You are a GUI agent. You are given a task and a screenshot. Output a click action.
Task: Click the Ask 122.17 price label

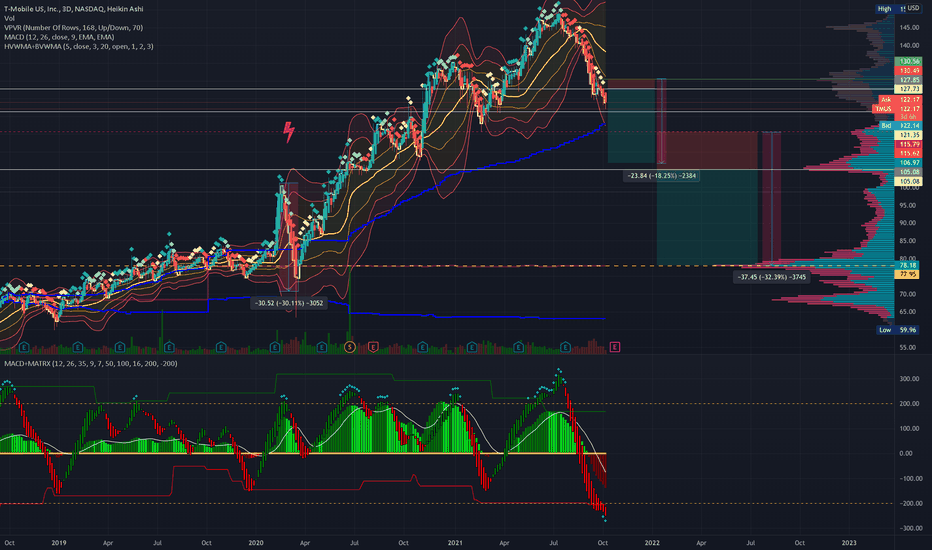tap(899, 100)
